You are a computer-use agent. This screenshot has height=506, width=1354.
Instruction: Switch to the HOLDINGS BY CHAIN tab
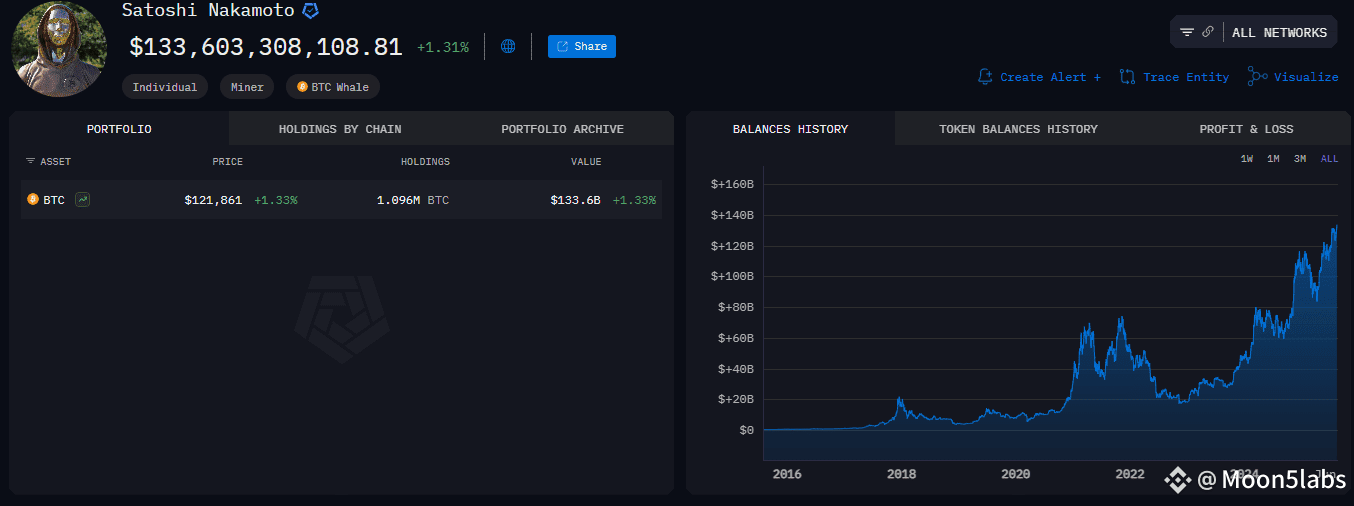point(340,129)
